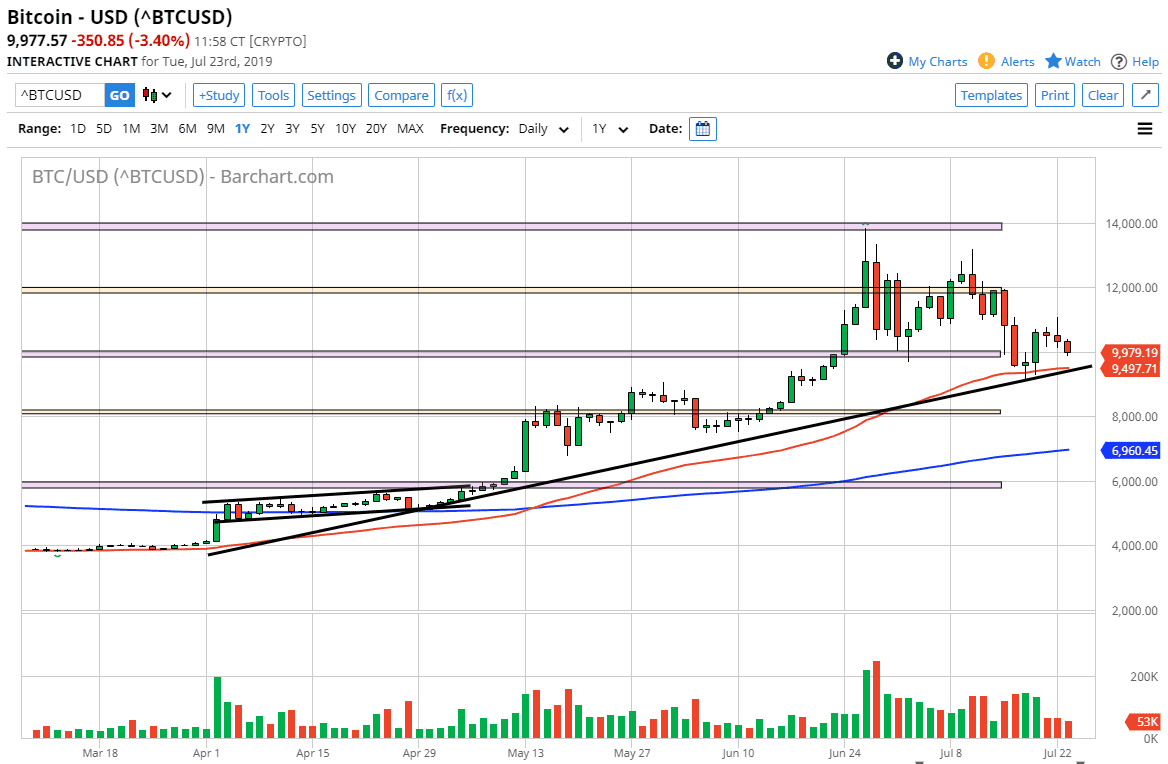This screenshot has height=764, width=1168.
Task: Clear the chart with Clear button
Action: point(1102,95)
